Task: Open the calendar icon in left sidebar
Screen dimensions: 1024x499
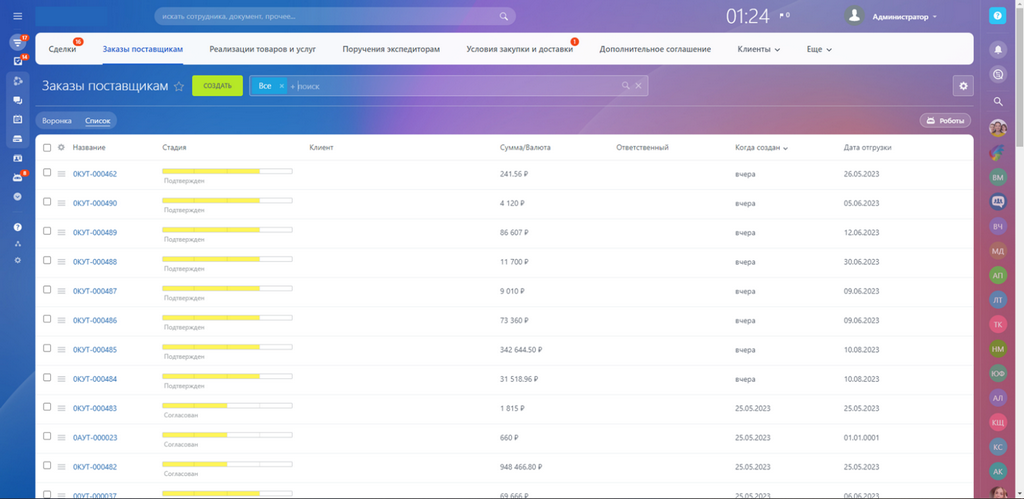Action: pos(18,120)
